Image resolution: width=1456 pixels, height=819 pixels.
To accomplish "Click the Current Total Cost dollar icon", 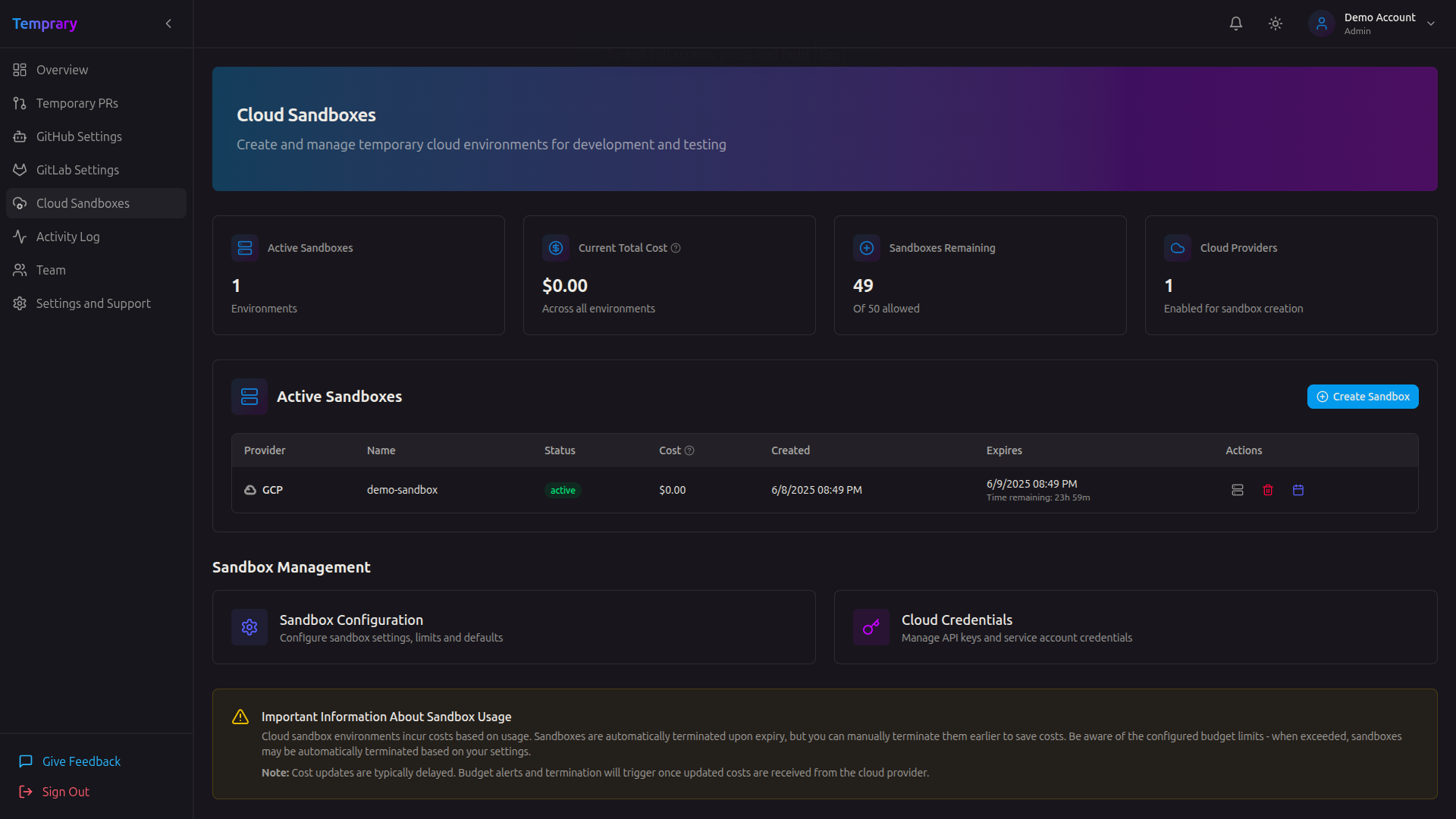I will (x=556, y=248).
